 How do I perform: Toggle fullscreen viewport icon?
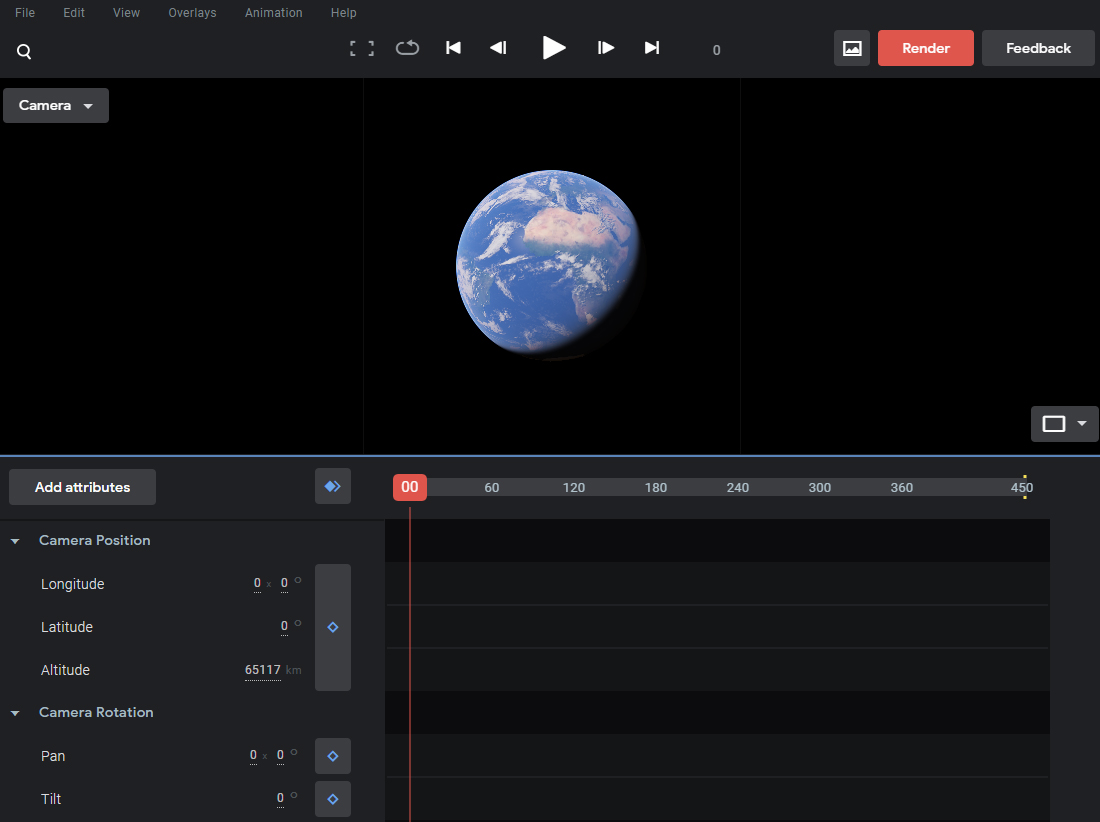coord(362,48)
